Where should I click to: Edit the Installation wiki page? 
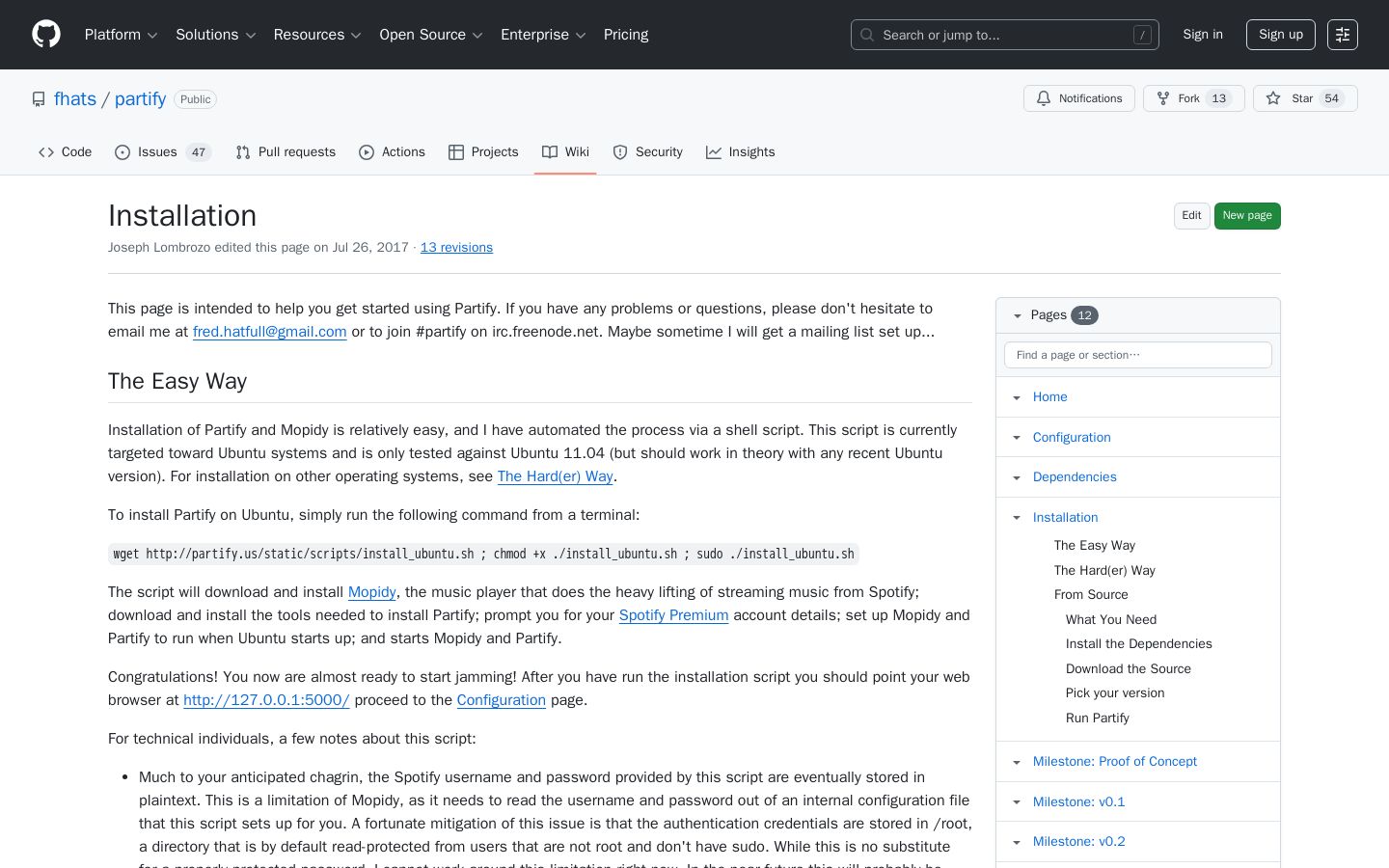tap(1191, 216)
